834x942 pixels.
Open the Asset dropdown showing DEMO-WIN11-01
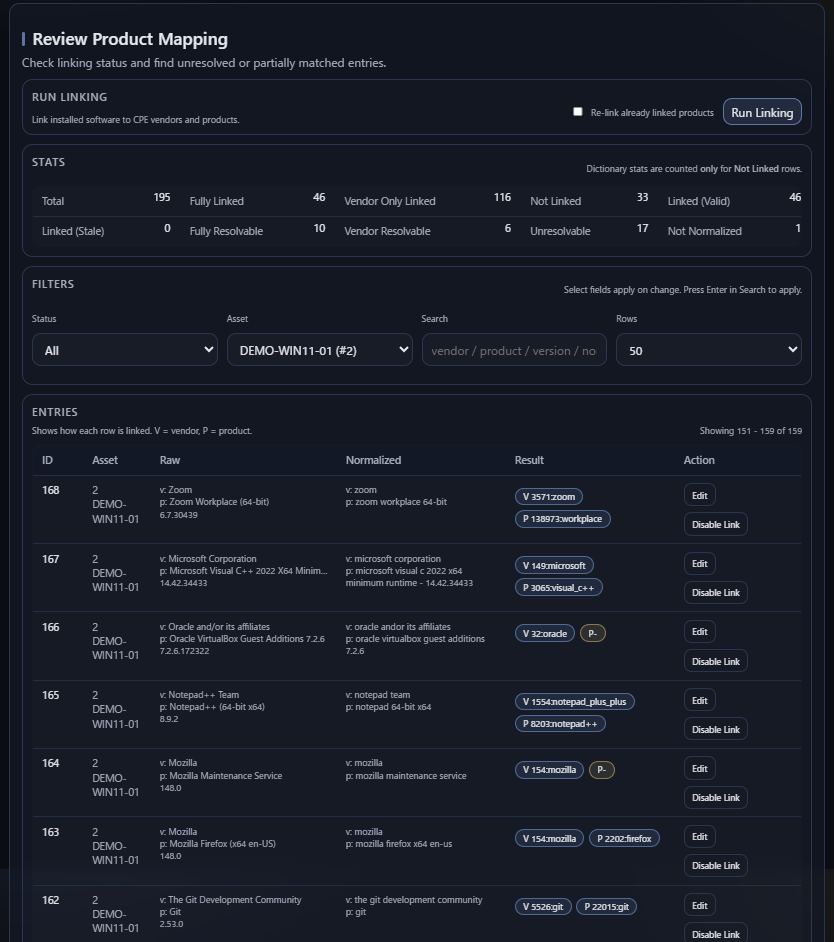(x=319, y=350)
